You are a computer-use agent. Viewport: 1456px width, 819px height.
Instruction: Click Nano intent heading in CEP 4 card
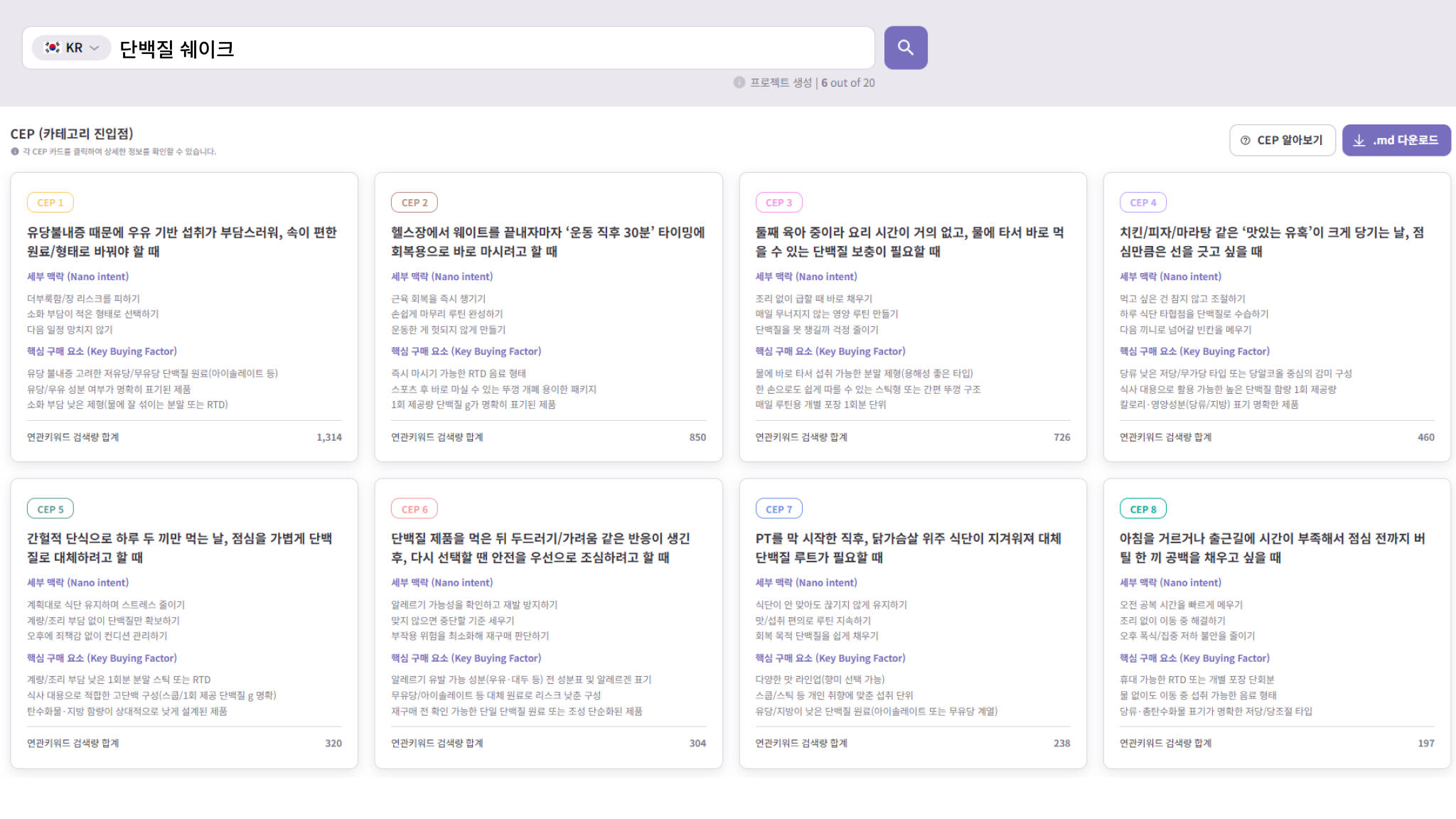tap(1170, 277)
